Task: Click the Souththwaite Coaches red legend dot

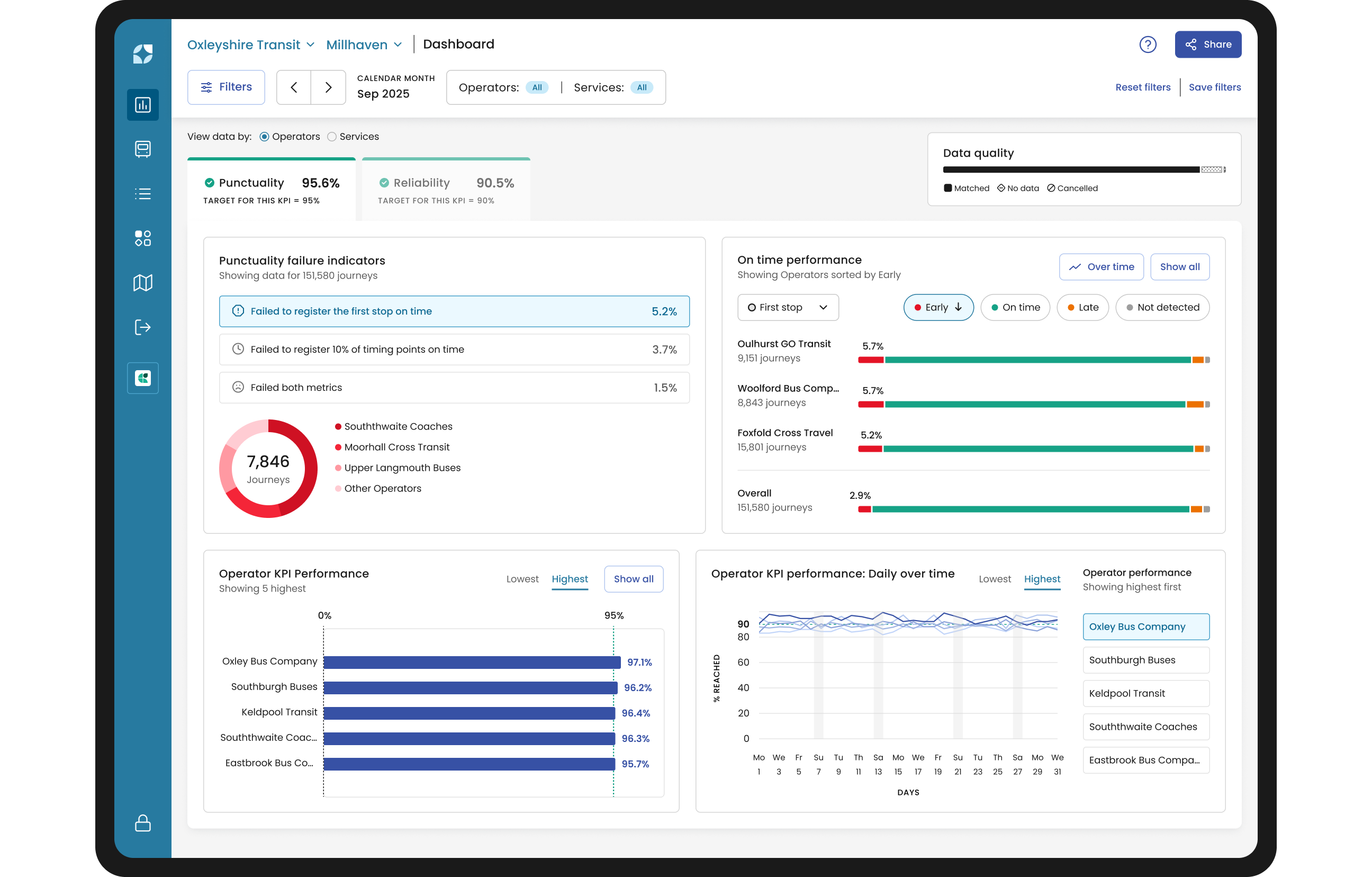Action: (338, 426)
